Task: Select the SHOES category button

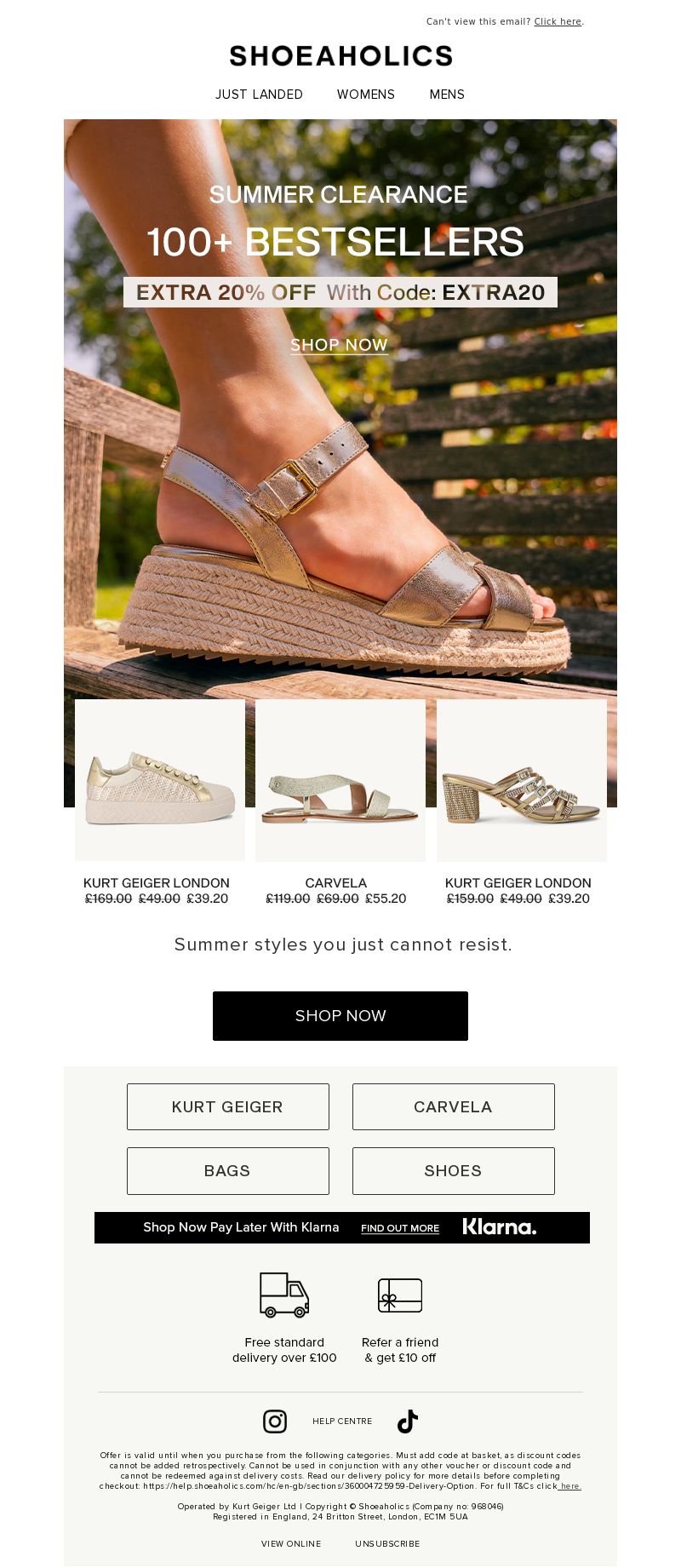Action: pyautogui.click(x=454, y=1170)
